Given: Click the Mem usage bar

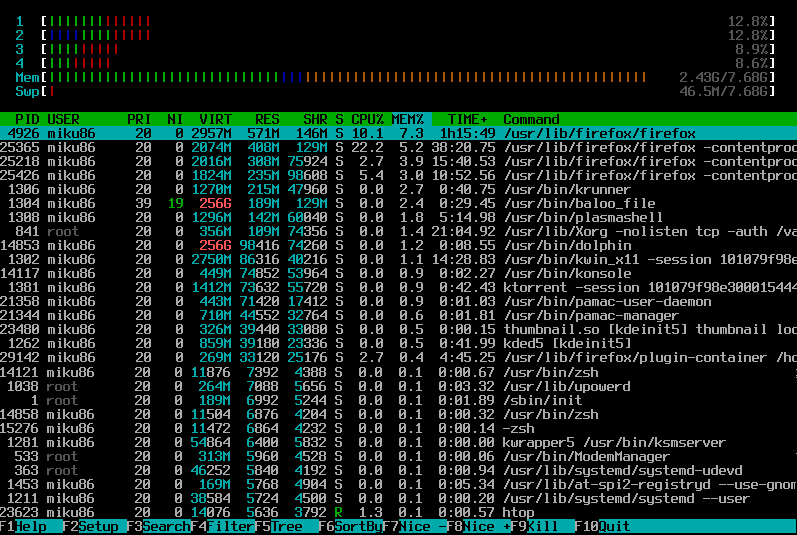Looking at the screenshot, I should pyautogui.click(x=395, y=77).
